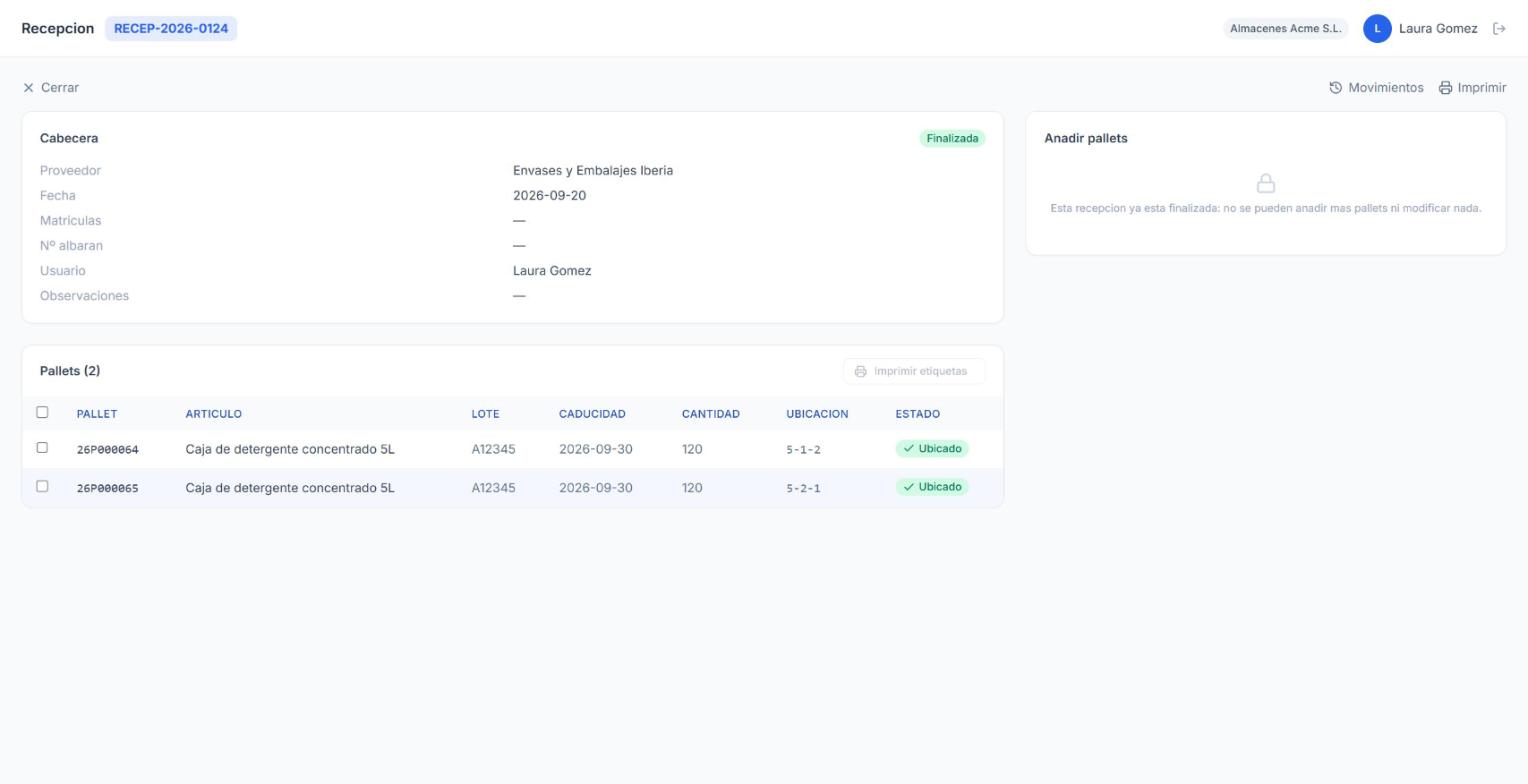1528x784 pixels.
Task: Click the printer icon in Imprimir etiquetas
Action: [x=860, y=371]
